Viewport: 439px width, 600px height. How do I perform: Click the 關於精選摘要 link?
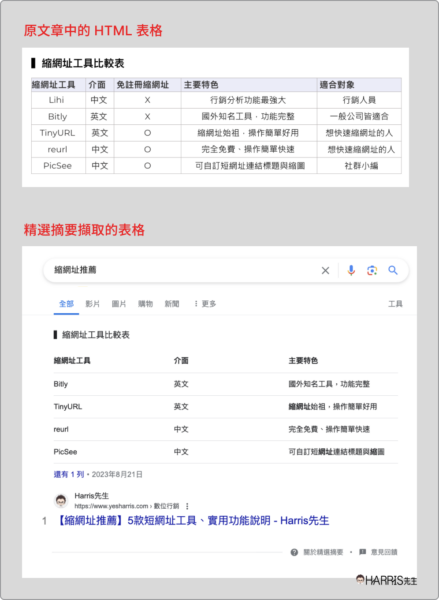323,552
